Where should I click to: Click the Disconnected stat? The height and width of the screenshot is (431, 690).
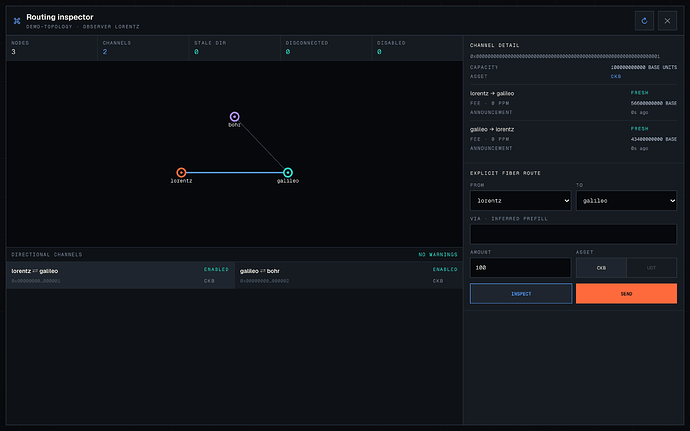tap(326, 48)
